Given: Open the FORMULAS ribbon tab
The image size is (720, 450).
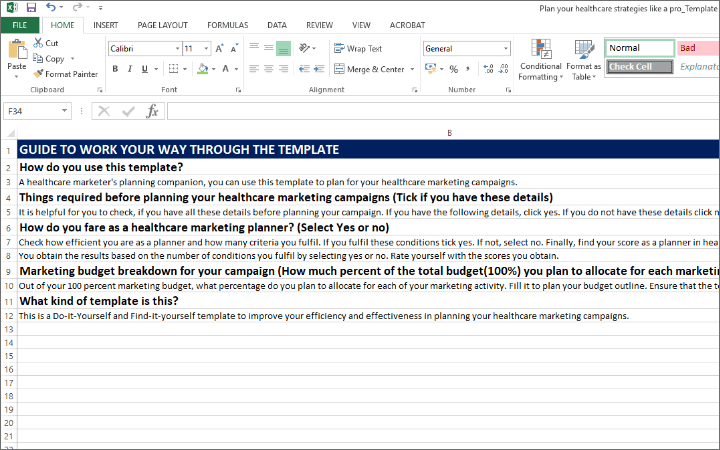Looking at the screenshot, I should coord(227,24).
